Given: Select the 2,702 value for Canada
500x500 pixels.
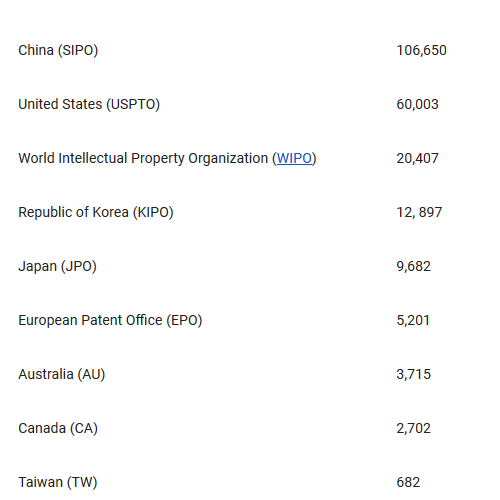Looking at the screenshot, I should [413, 428].
